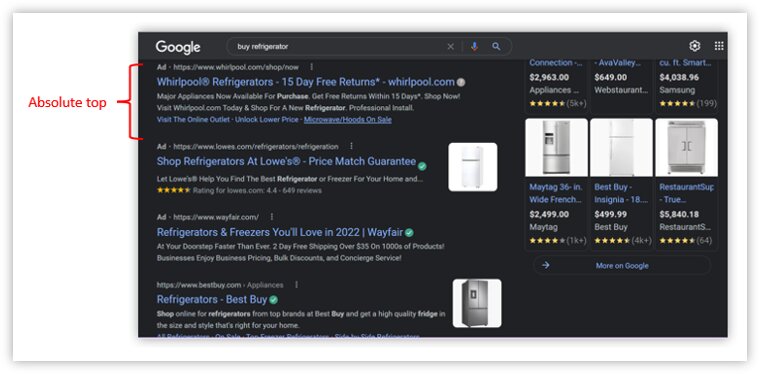Click the $499.99 Best Buy price
Image resolution: width=761 pixels, height=374 pixels.
[611, 214]
